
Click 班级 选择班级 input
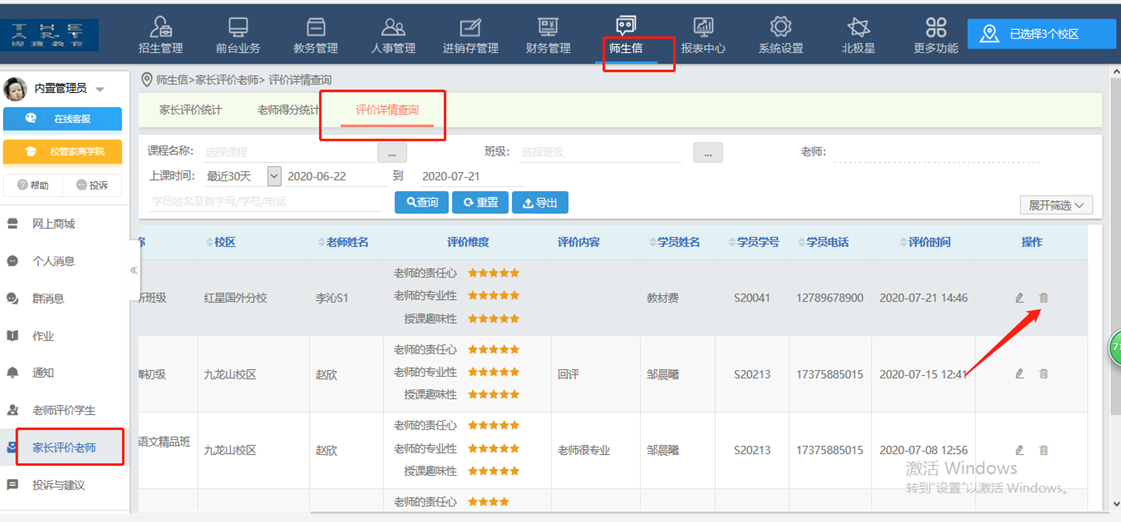click(x=601, y=152)
